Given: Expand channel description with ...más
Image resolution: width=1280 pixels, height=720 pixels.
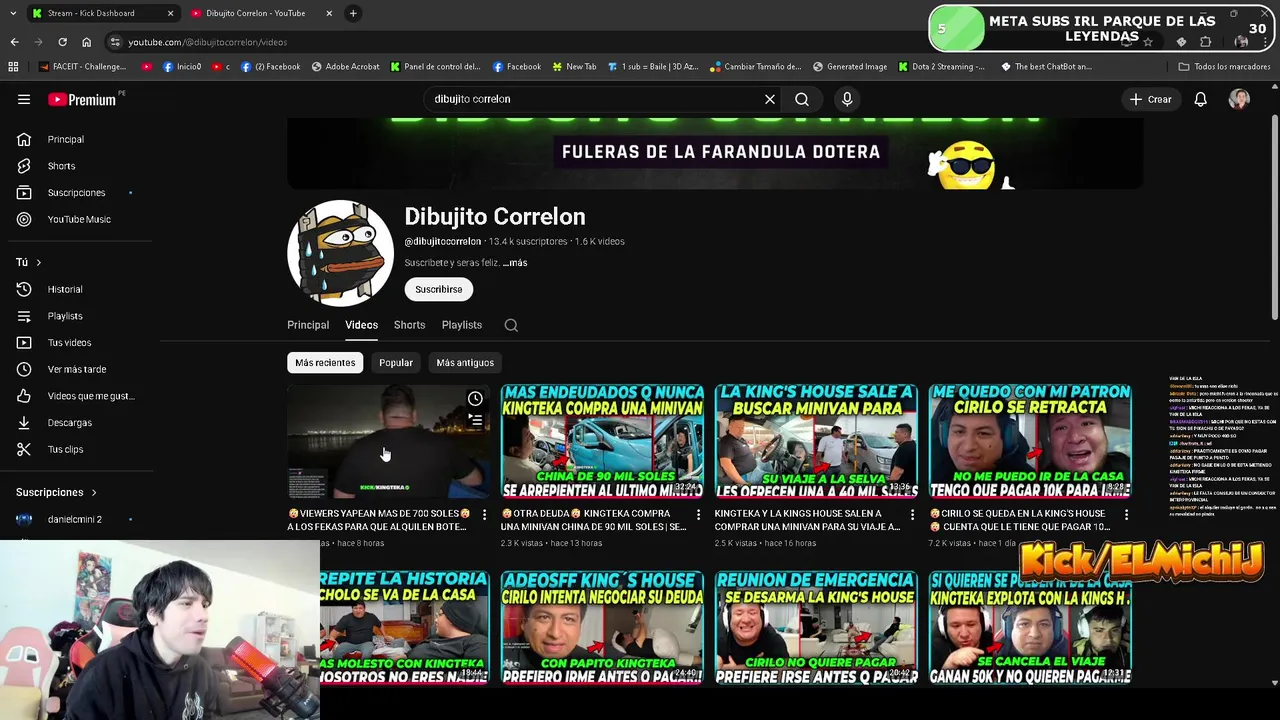Looking at the screenshot, I should coord(515,263).
